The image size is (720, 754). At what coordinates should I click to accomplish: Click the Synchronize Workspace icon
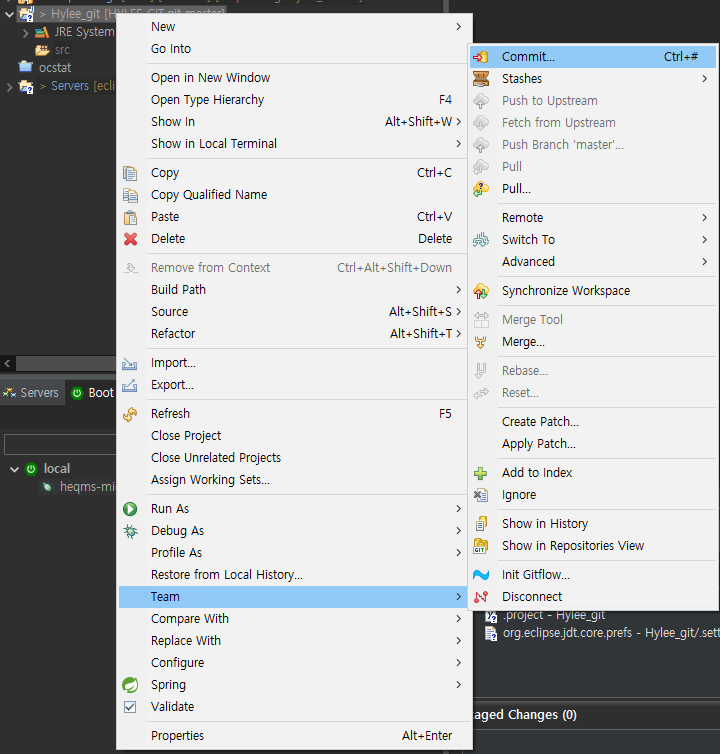(x=481, y=291)
